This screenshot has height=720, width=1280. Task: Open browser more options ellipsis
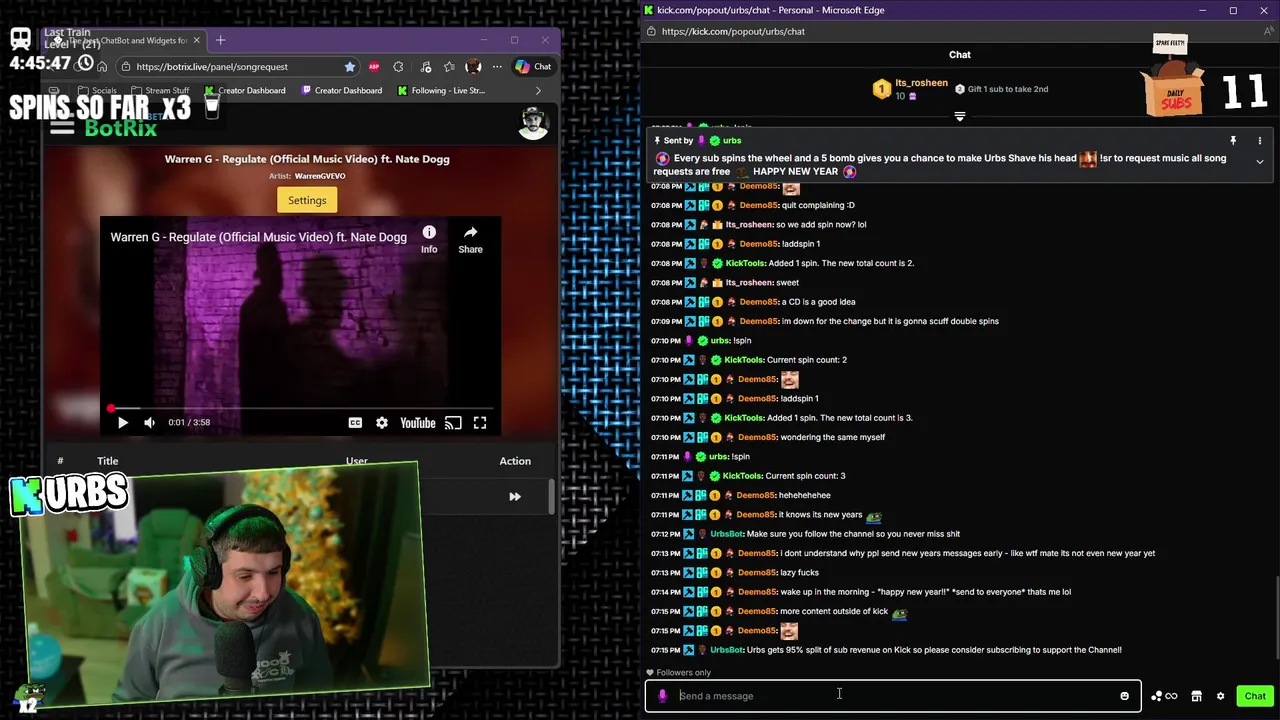tap(495, 67)
